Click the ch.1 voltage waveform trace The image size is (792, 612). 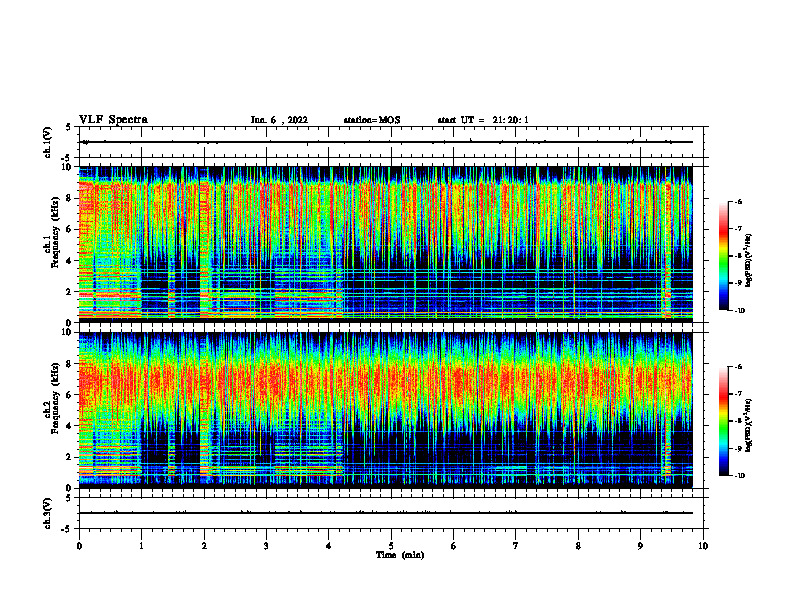tap(385, 142)
